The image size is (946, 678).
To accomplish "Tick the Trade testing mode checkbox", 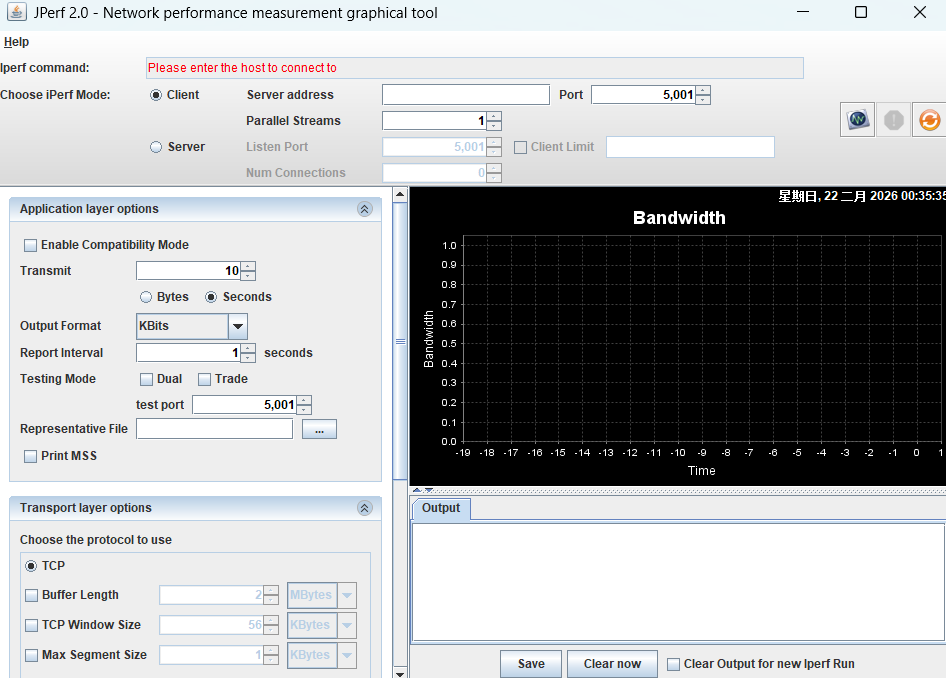I will click(x=205, y=379).
